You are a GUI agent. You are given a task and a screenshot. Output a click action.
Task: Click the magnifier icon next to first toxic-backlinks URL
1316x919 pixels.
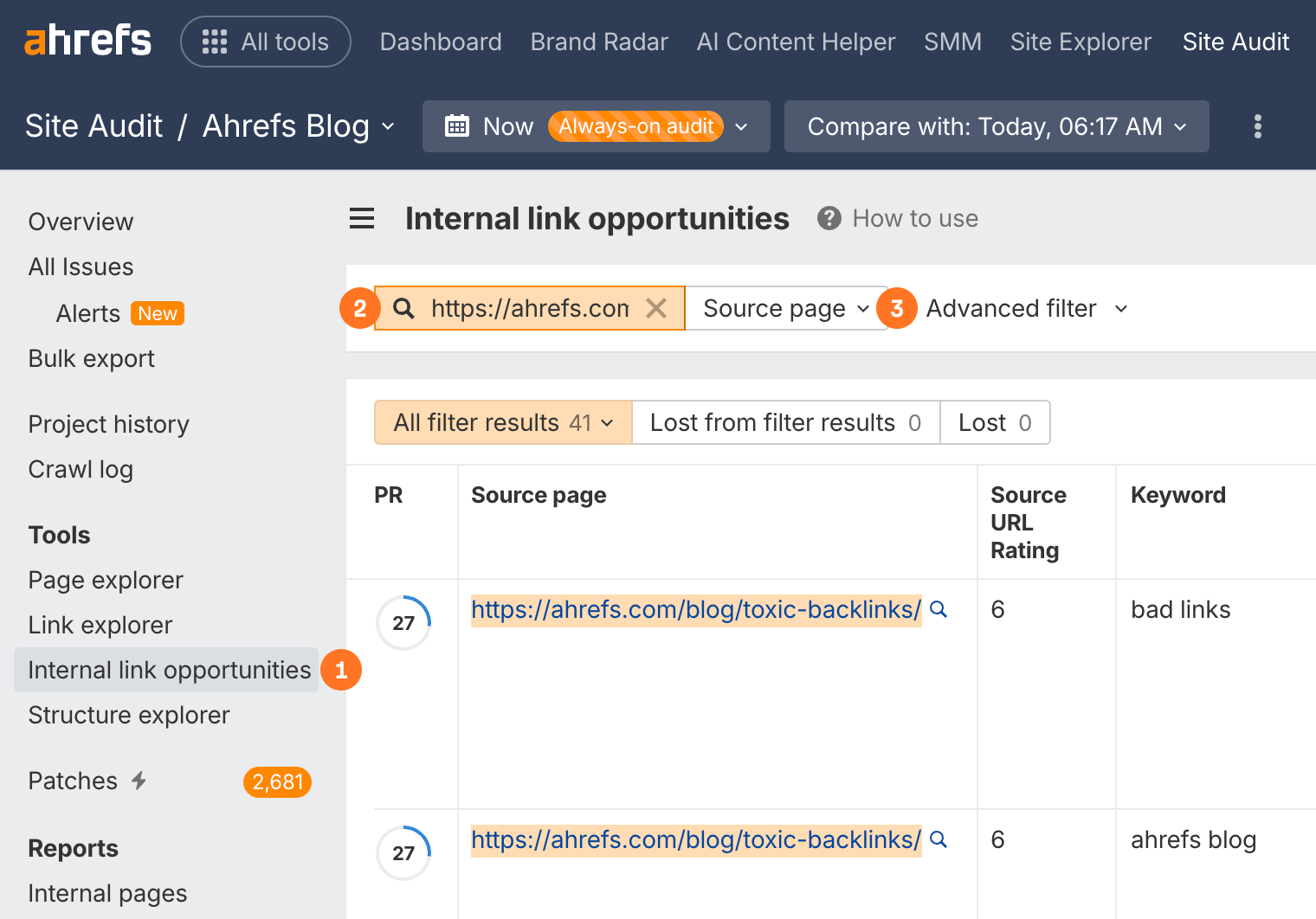pos(939,609)
